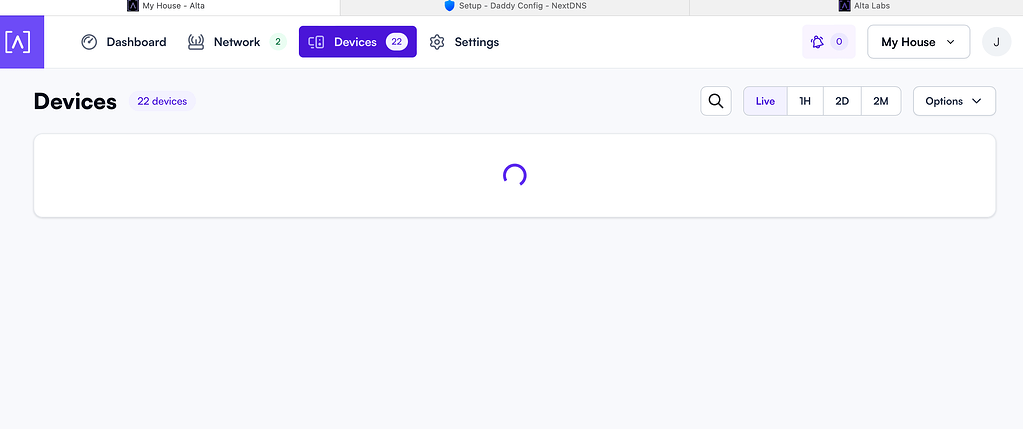Select the Devices navigation tab
1023x429 pixels.
coord(358,42)
